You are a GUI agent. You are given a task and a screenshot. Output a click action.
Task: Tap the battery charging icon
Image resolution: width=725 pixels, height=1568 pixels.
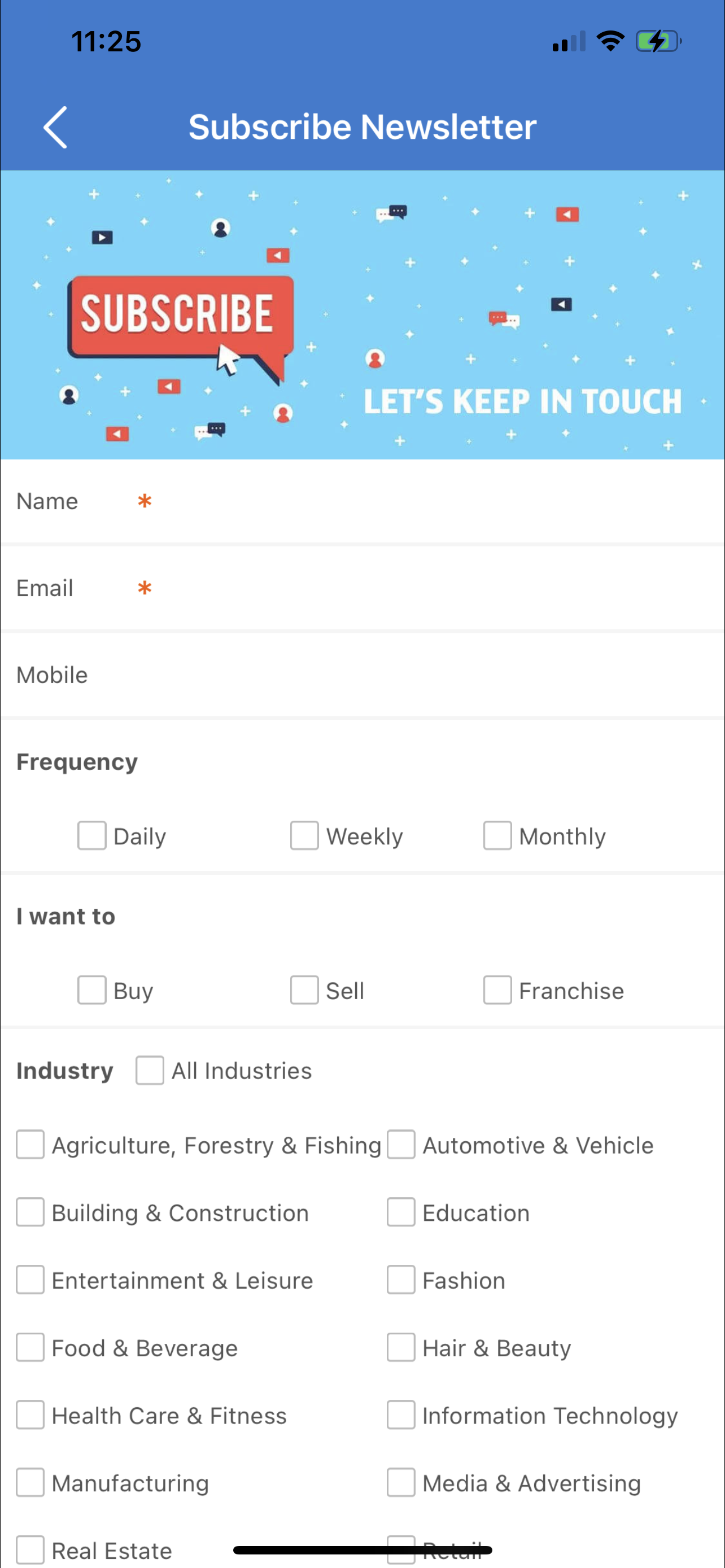click(658, 41)
